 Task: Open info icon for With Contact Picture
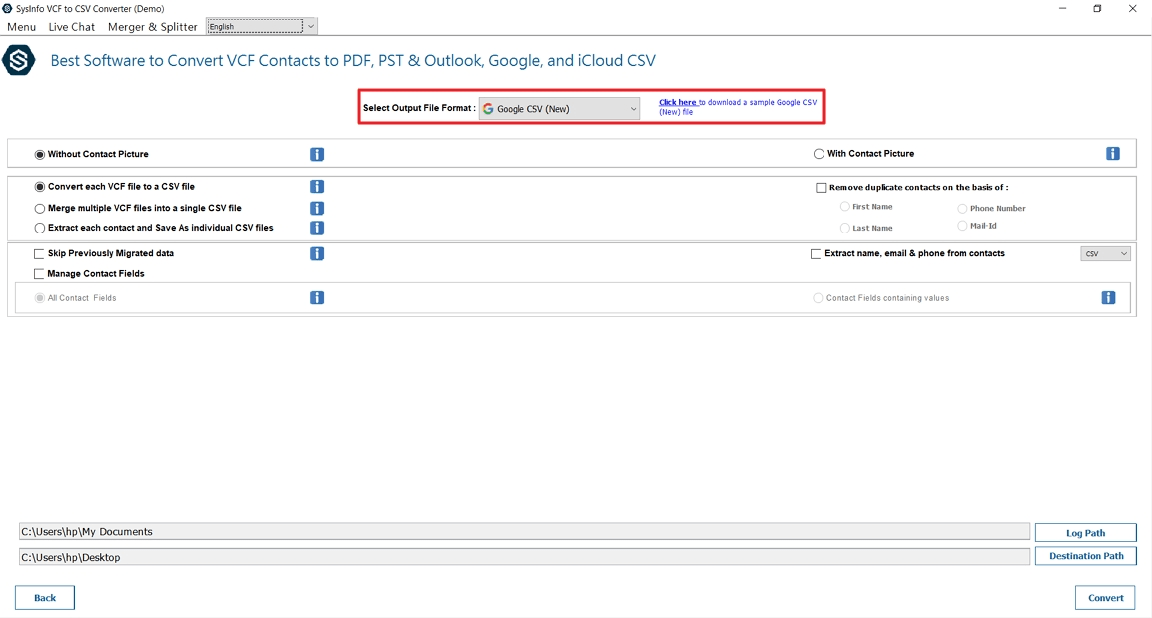(1113, 154)
